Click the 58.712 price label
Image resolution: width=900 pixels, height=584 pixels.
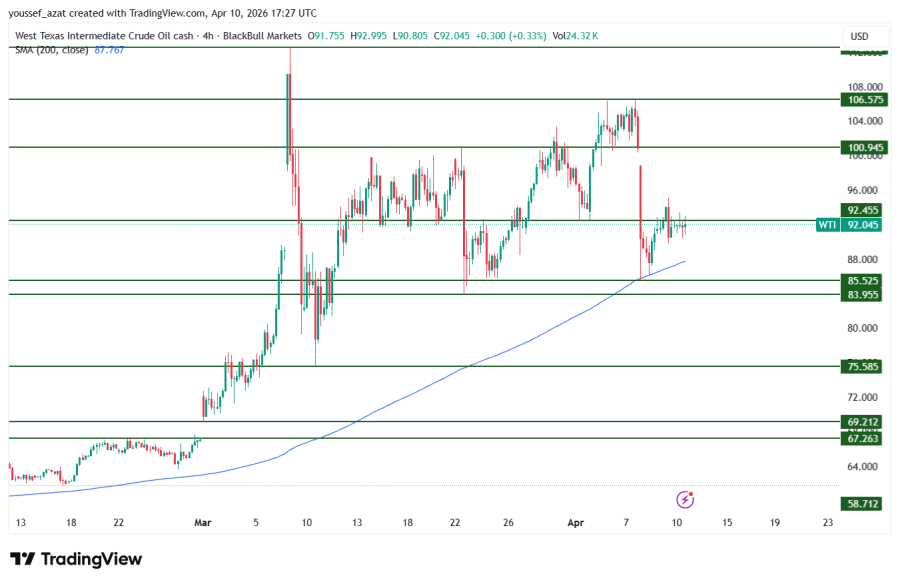[x=864, y=504]
